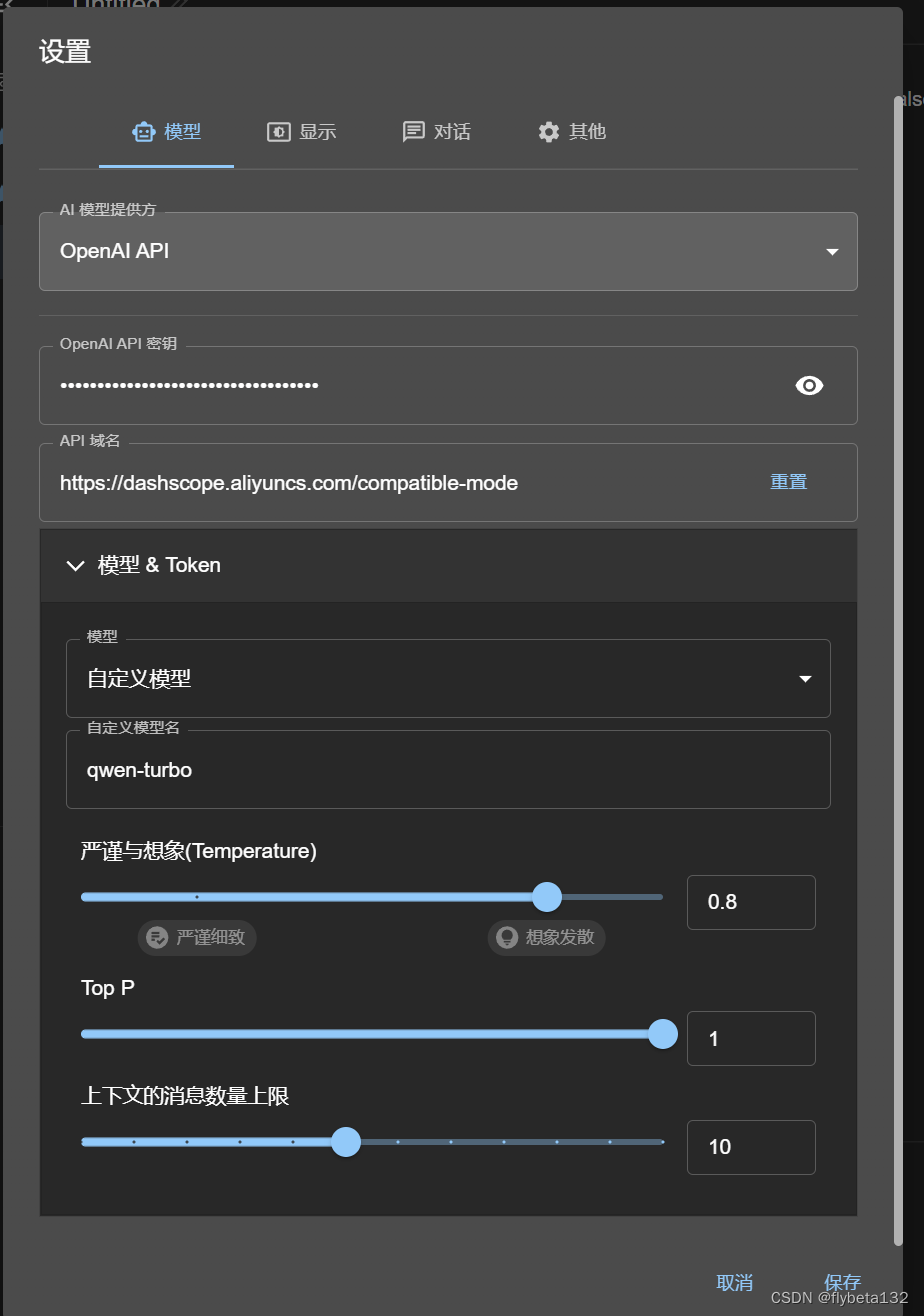Switch to the 对话 tab
924x1316 pixels.
tap(436, 131)
